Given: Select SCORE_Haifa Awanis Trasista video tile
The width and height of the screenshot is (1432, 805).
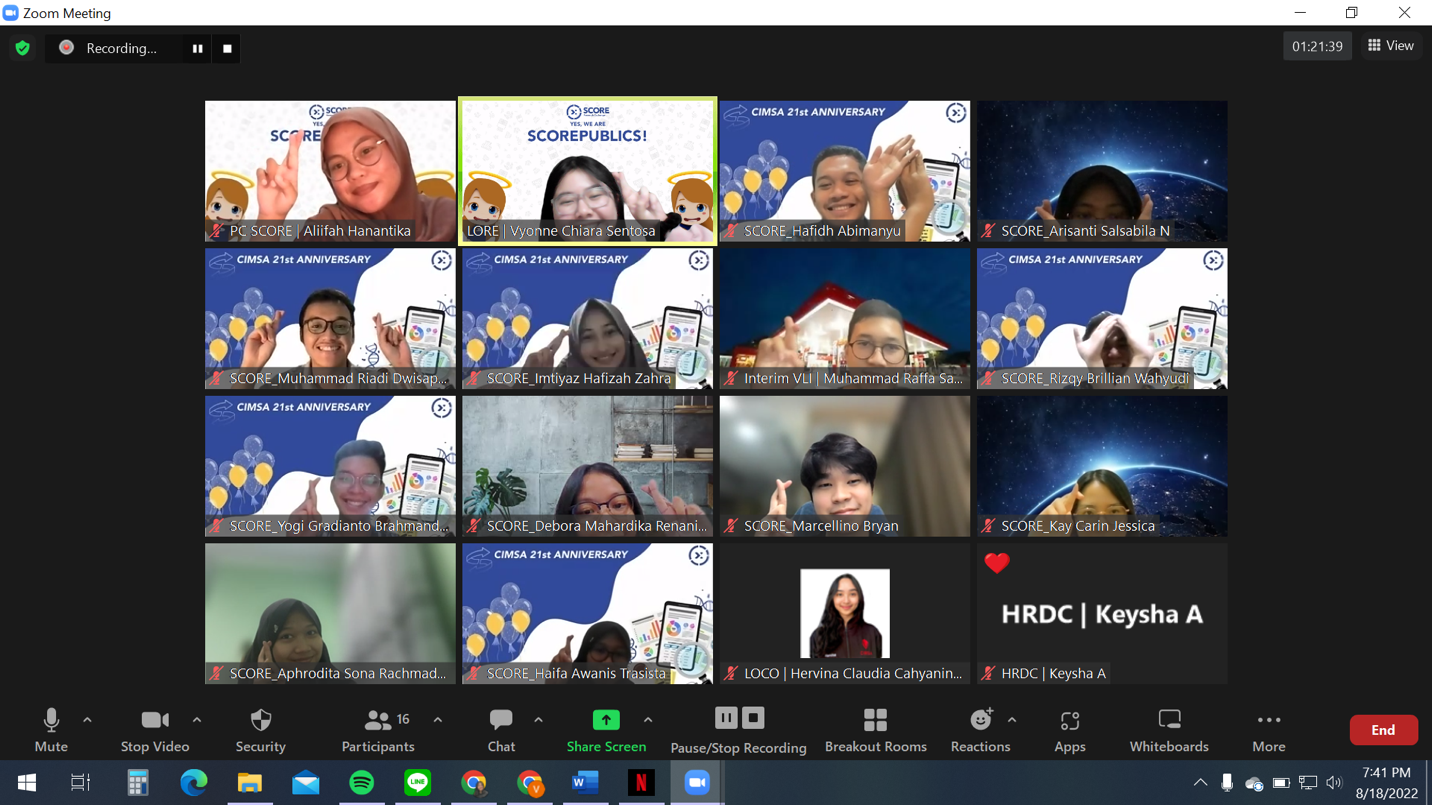Looking at the screenshot, I should [588, 614].
